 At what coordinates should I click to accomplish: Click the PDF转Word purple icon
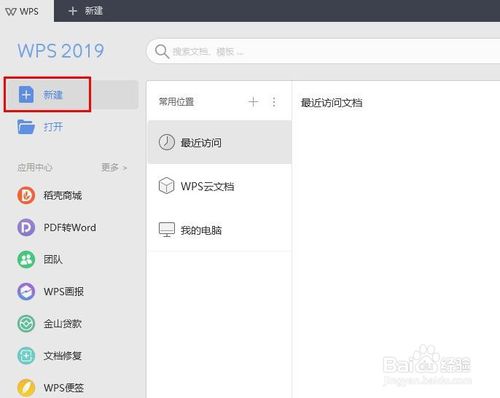[26, 228]
